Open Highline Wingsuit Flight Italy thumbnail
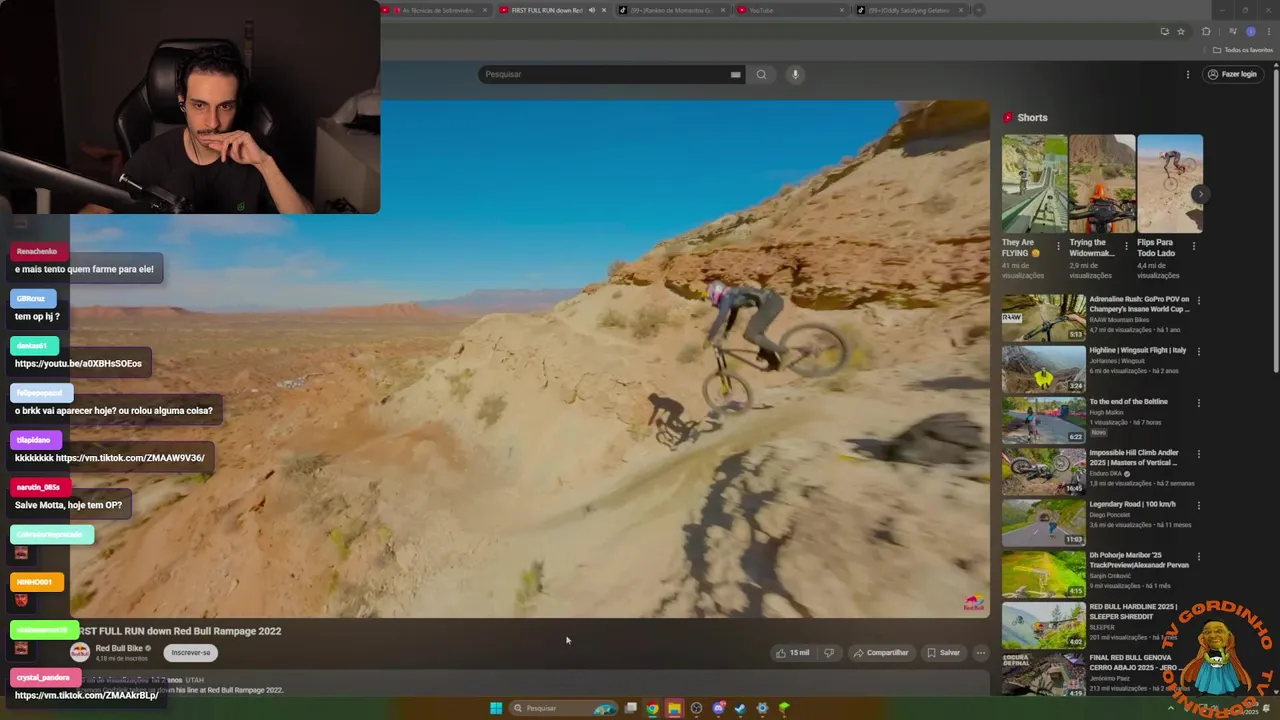1280x720 pixels. [x=1044, y=369]
